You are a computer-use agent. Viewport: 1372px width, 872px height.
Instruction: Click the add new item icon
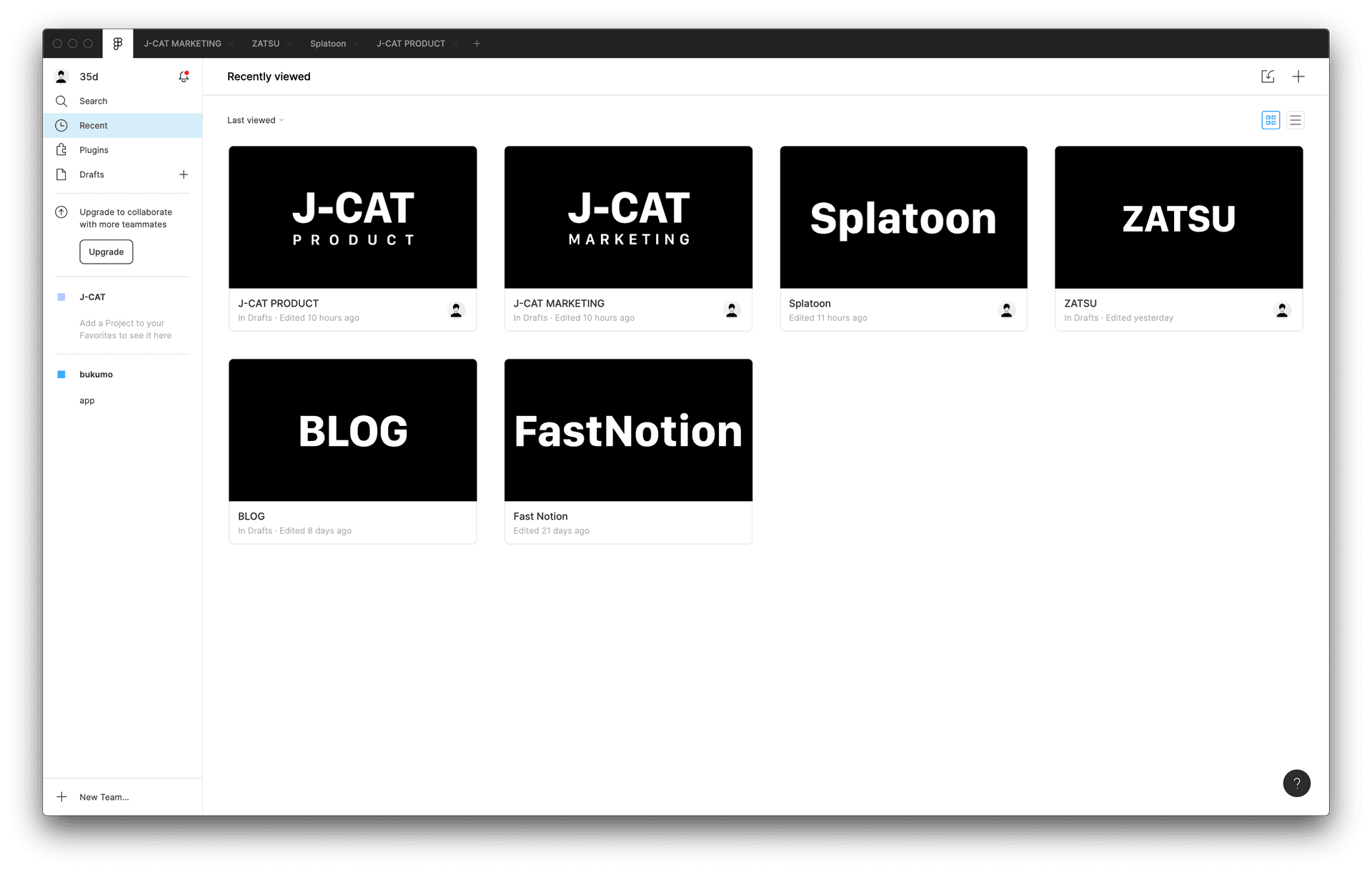(1299, 75)
